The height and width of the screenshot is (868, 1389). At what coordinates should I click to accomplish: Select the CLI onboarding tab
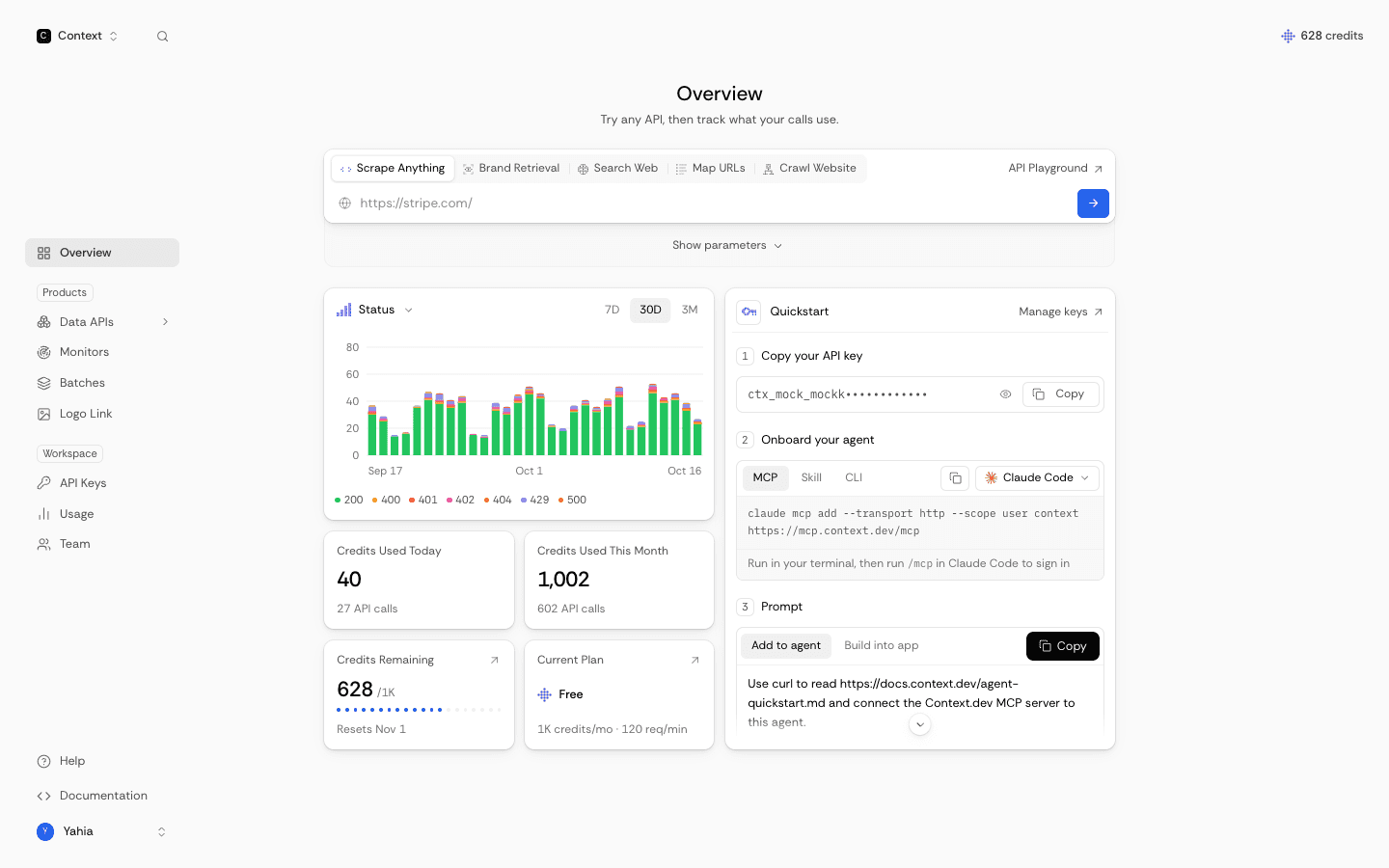(x=854, y=477)
